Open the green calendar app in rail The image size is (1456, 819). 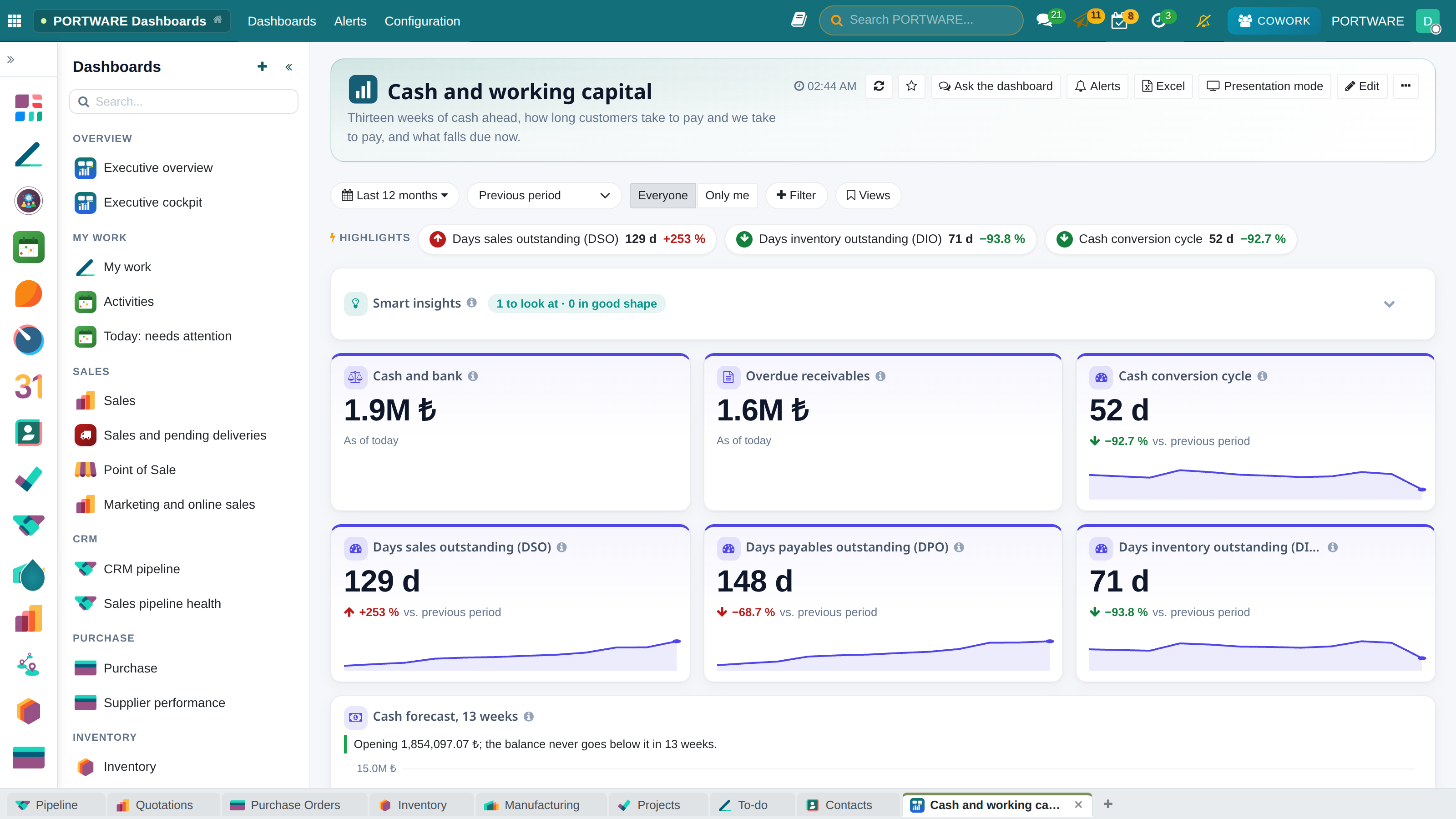[x=28, y=247]
